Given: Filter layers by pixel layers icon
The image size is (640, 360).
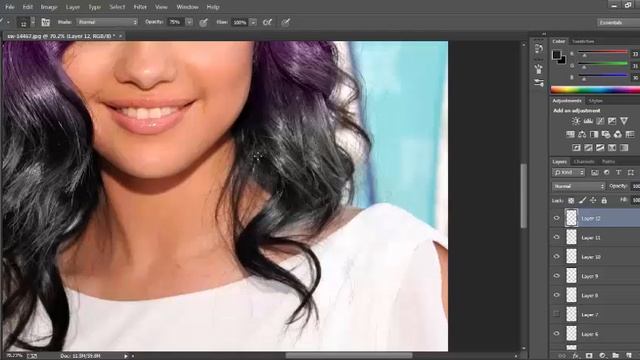Looking at the screenshot, I should pos(595,173).
